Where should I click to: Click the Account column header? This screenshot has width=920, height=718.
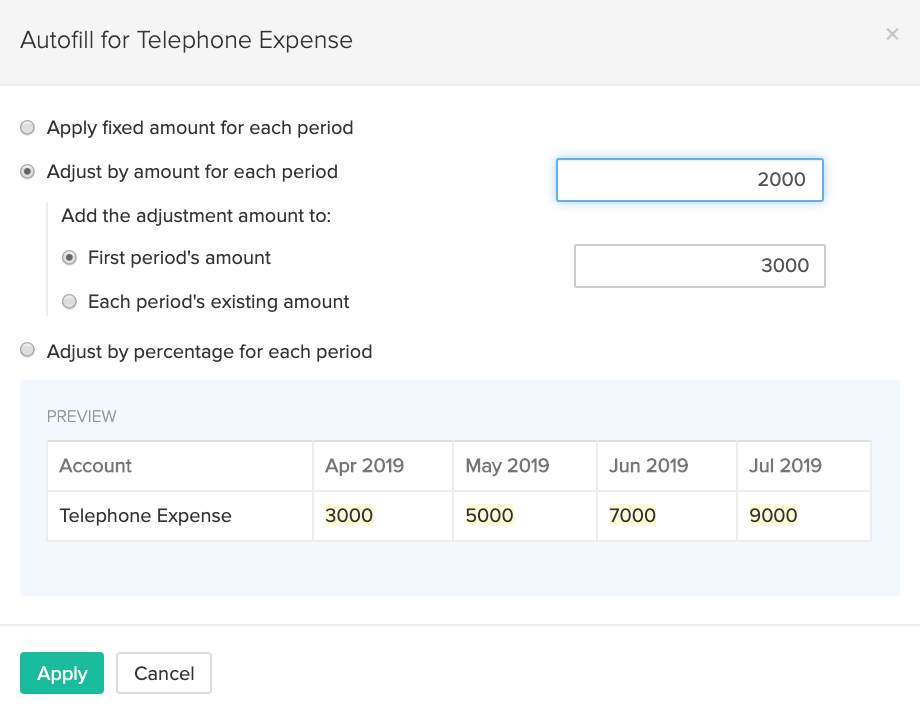[96, 466]
